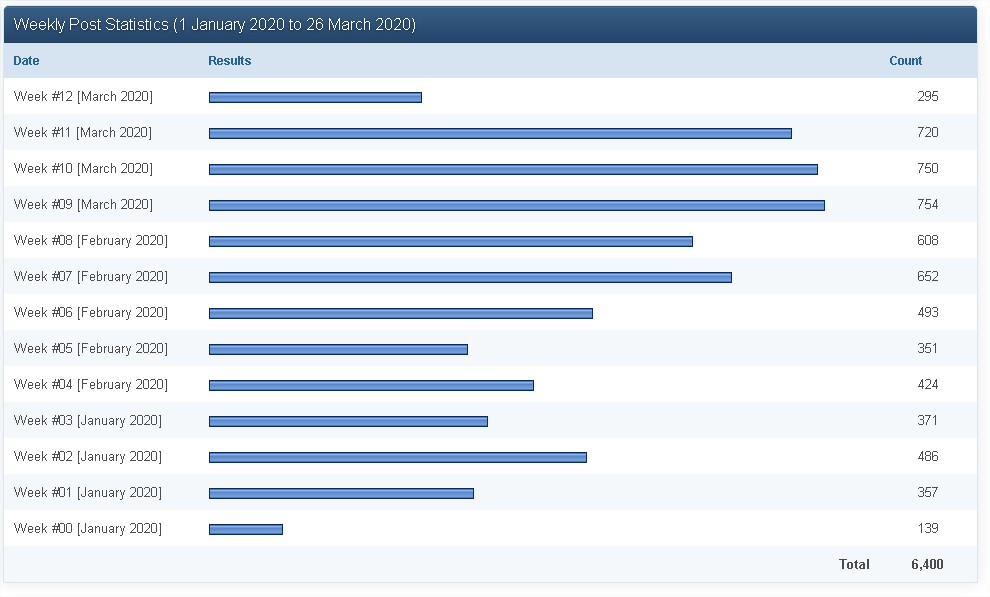Click the Weekly Post Statistics title bar

490,25
